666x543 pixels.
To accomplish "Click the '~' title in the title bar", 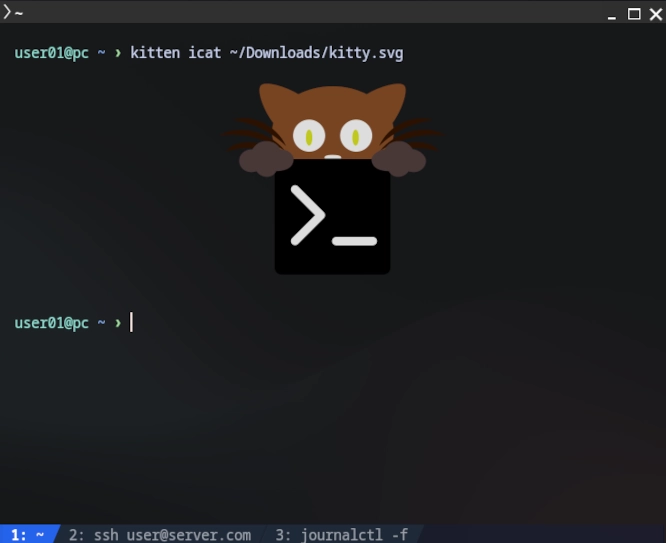I will pyautogui.click(x=19, y=14).
